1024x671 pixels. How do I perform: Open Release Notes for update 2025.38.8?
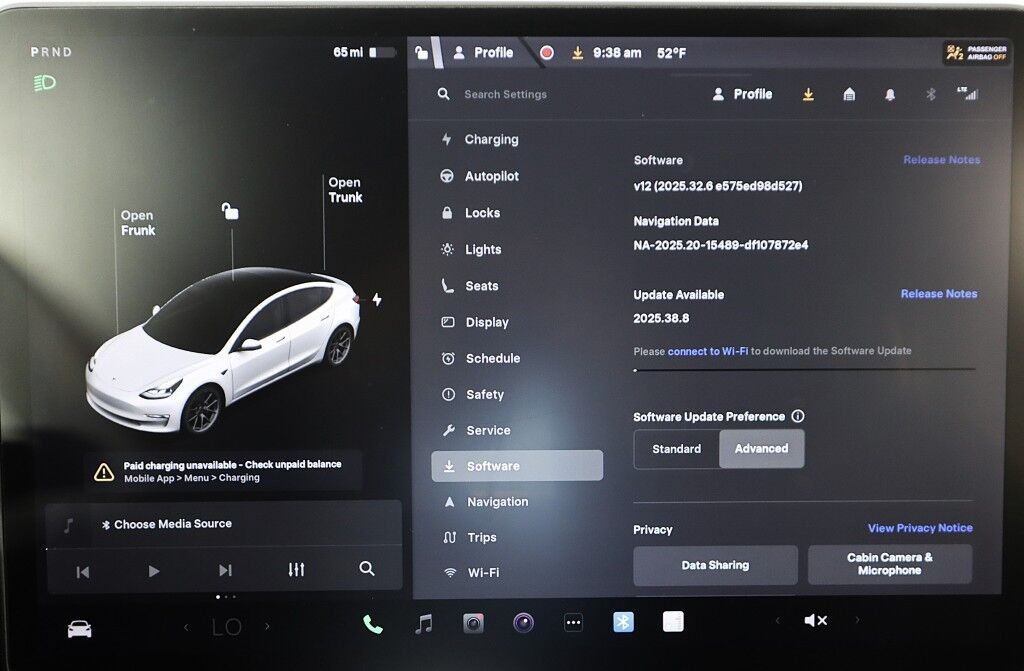point(938,293)
